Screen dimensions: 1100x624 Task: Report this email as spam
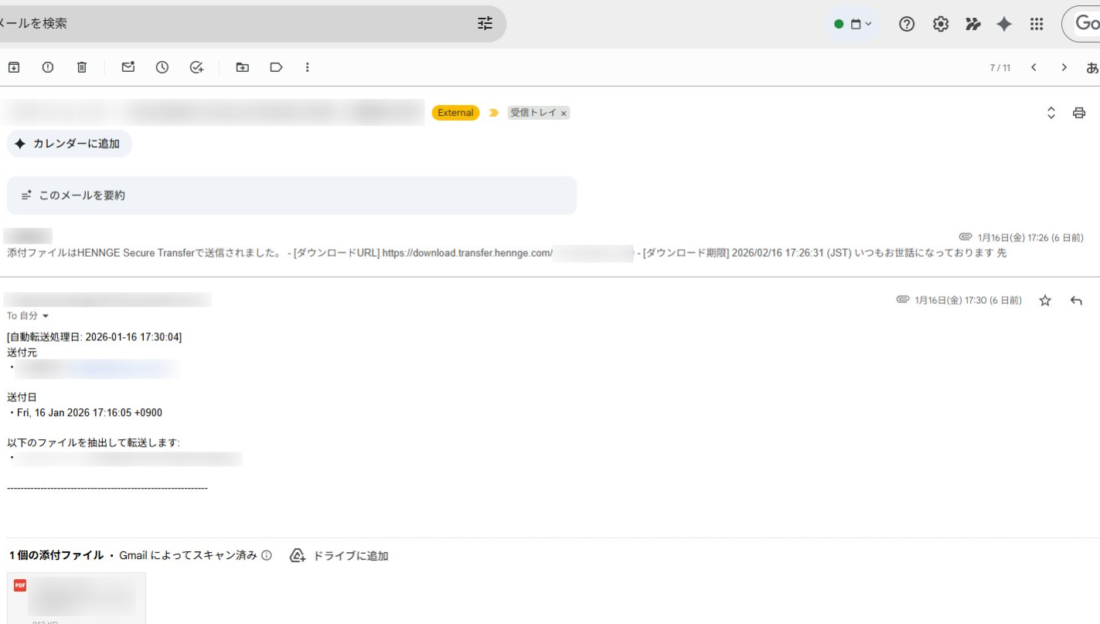pos(48,67)
